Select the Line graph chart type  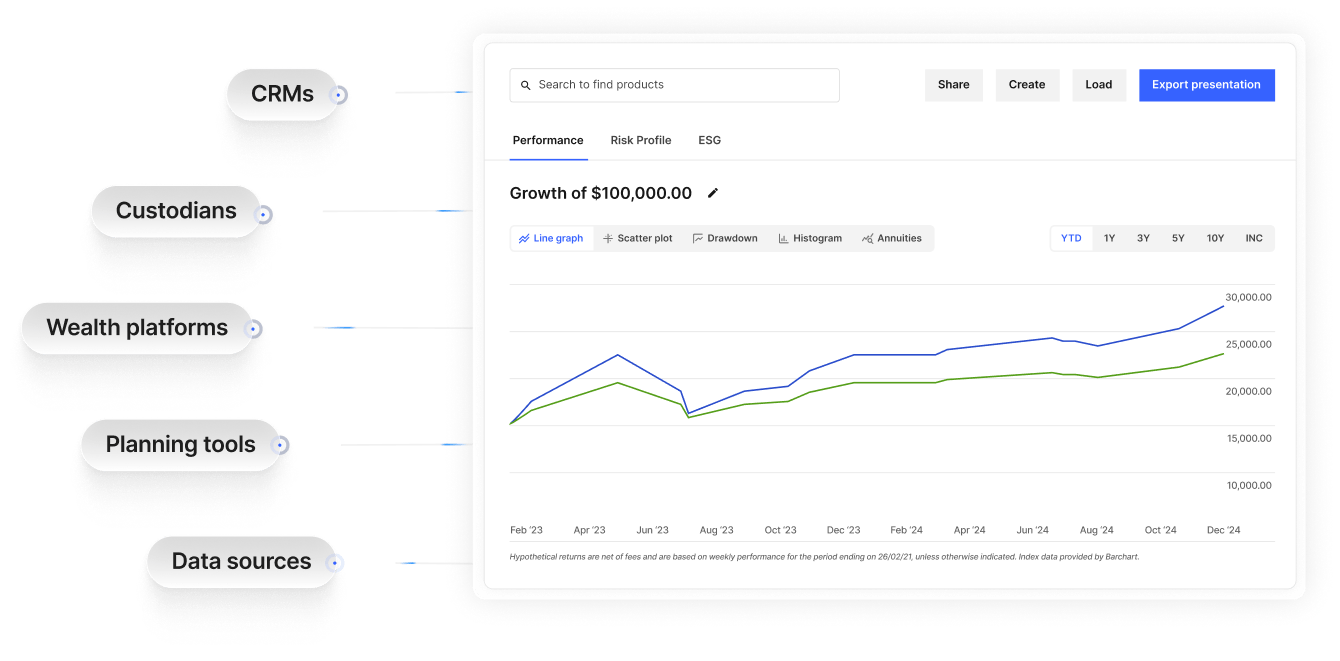click(x=551, y=238)
